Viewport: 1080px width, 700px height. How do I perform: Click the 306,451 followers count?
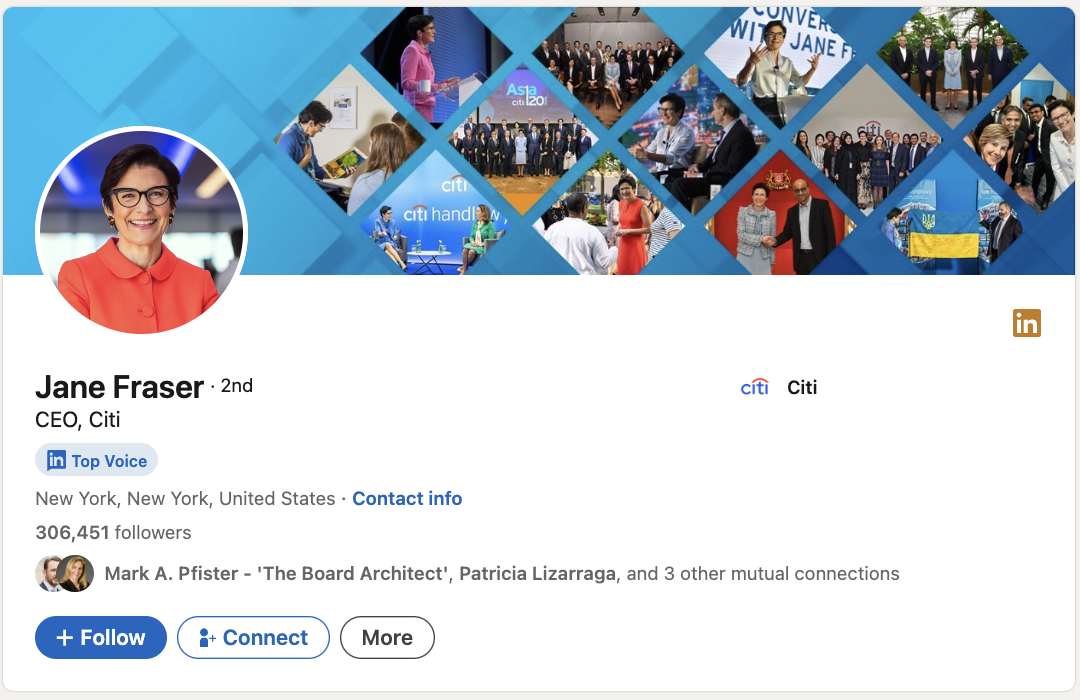(113, 533)
